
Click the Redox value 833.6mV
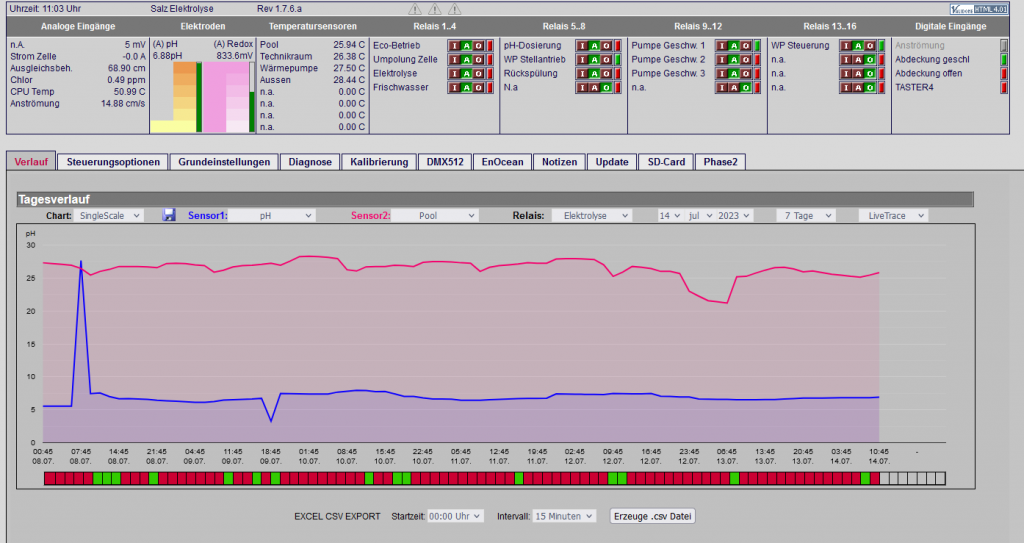[234, 56]
